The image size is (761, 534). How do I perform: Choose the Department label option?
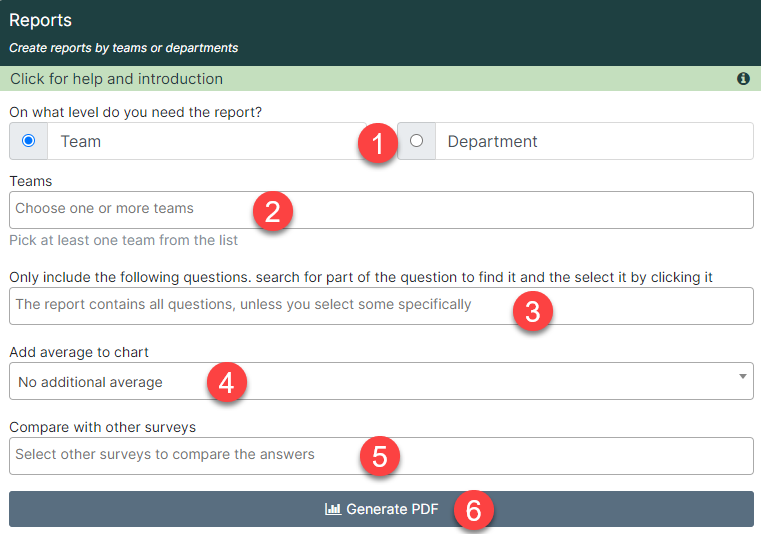coord(492,141)
